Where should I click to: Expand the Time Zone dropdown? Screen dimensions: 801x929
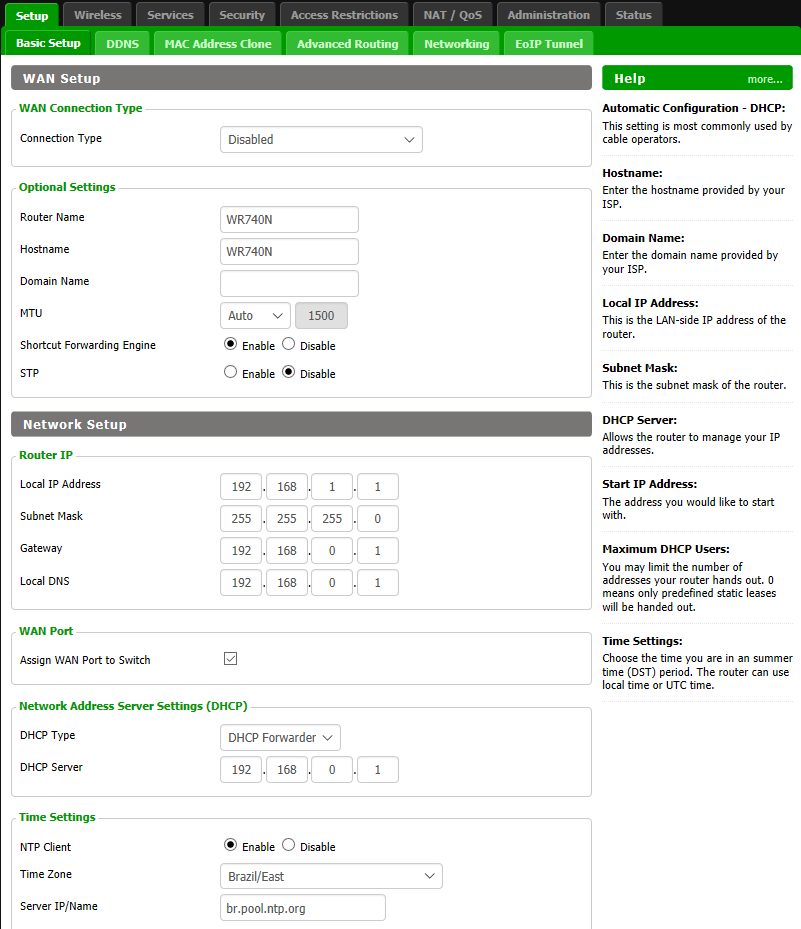pyautogui.click(x=331, y=876)
